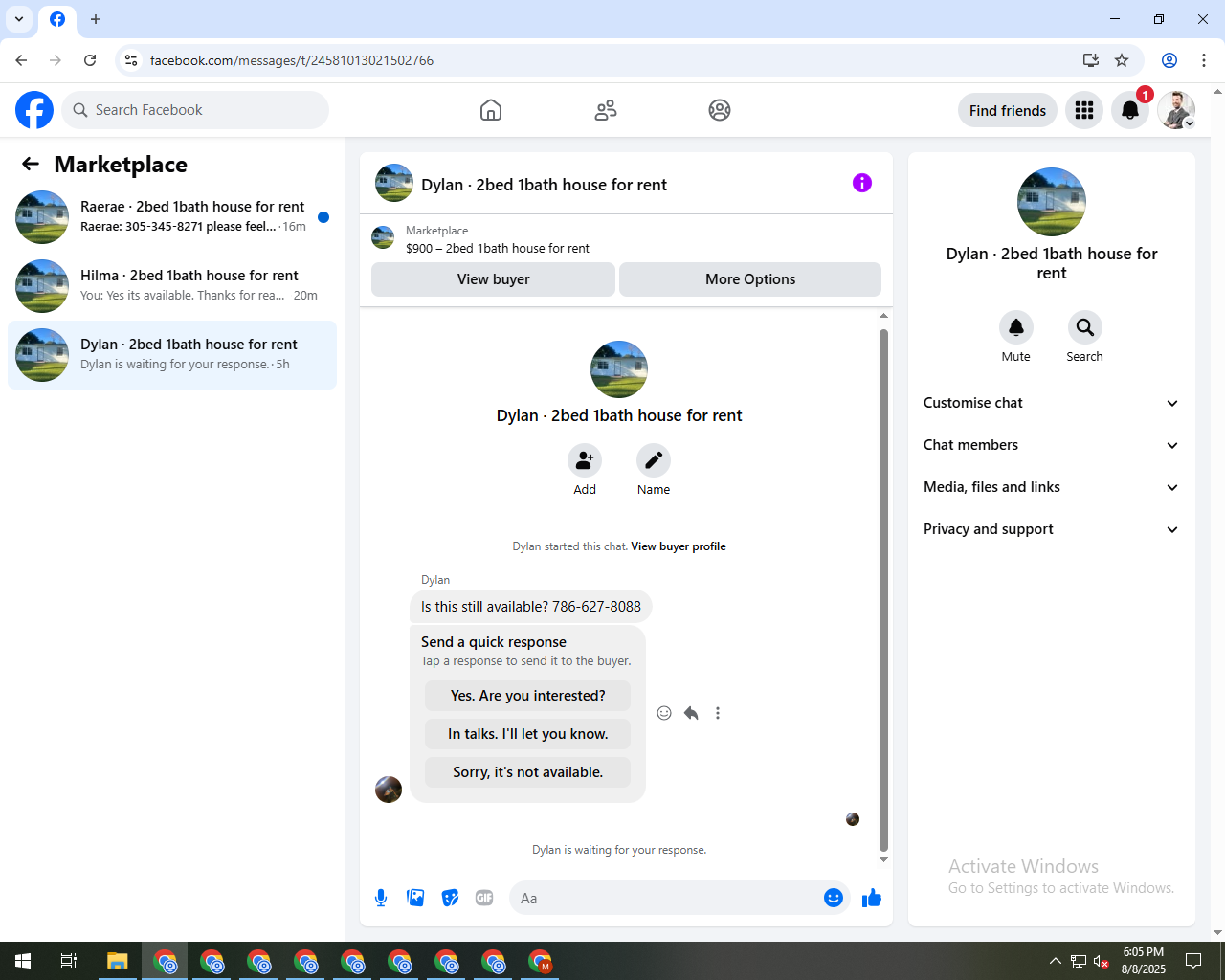Reply to the message using arrow icon
This screenshot has width=1225, height=980.
pos(691,713)
